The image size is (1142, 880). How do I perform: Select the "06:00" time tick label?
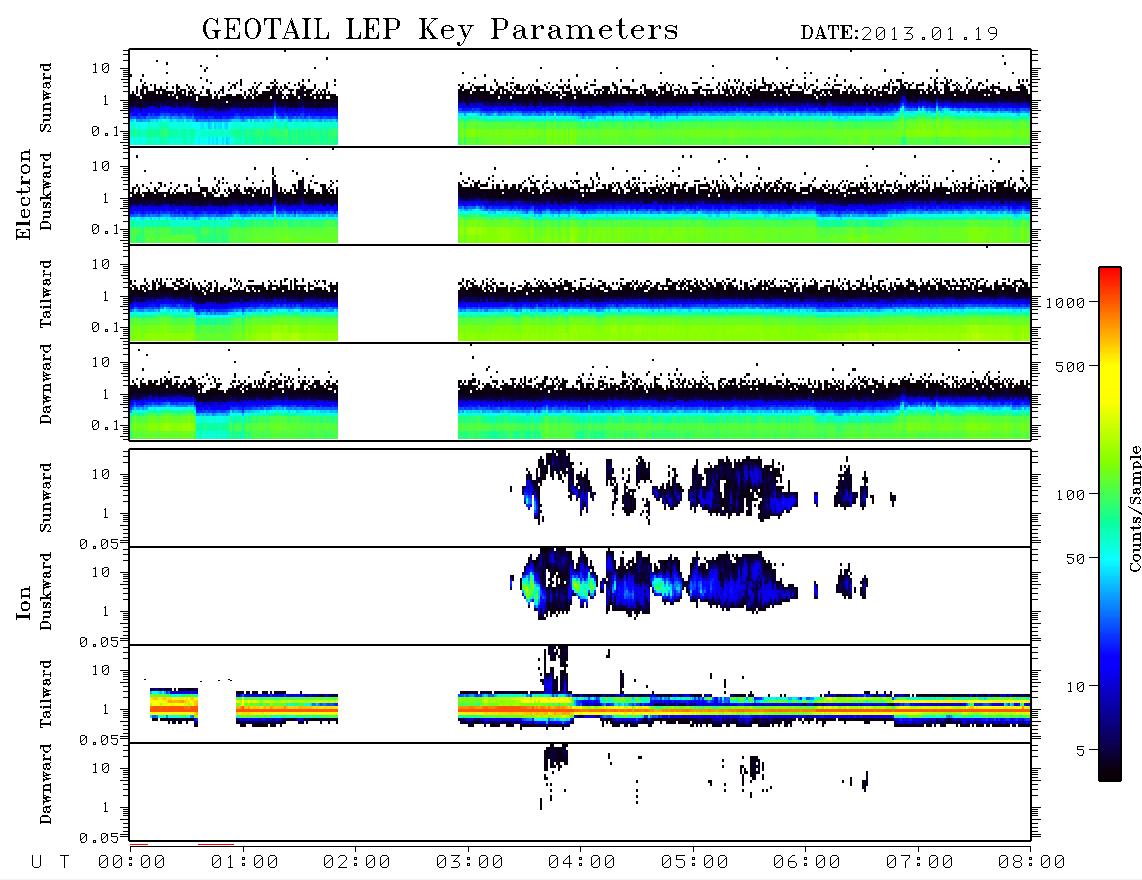[807, 862]
